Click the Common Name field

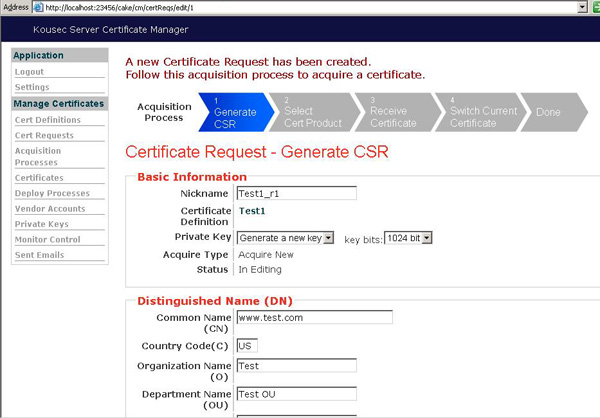315,317
